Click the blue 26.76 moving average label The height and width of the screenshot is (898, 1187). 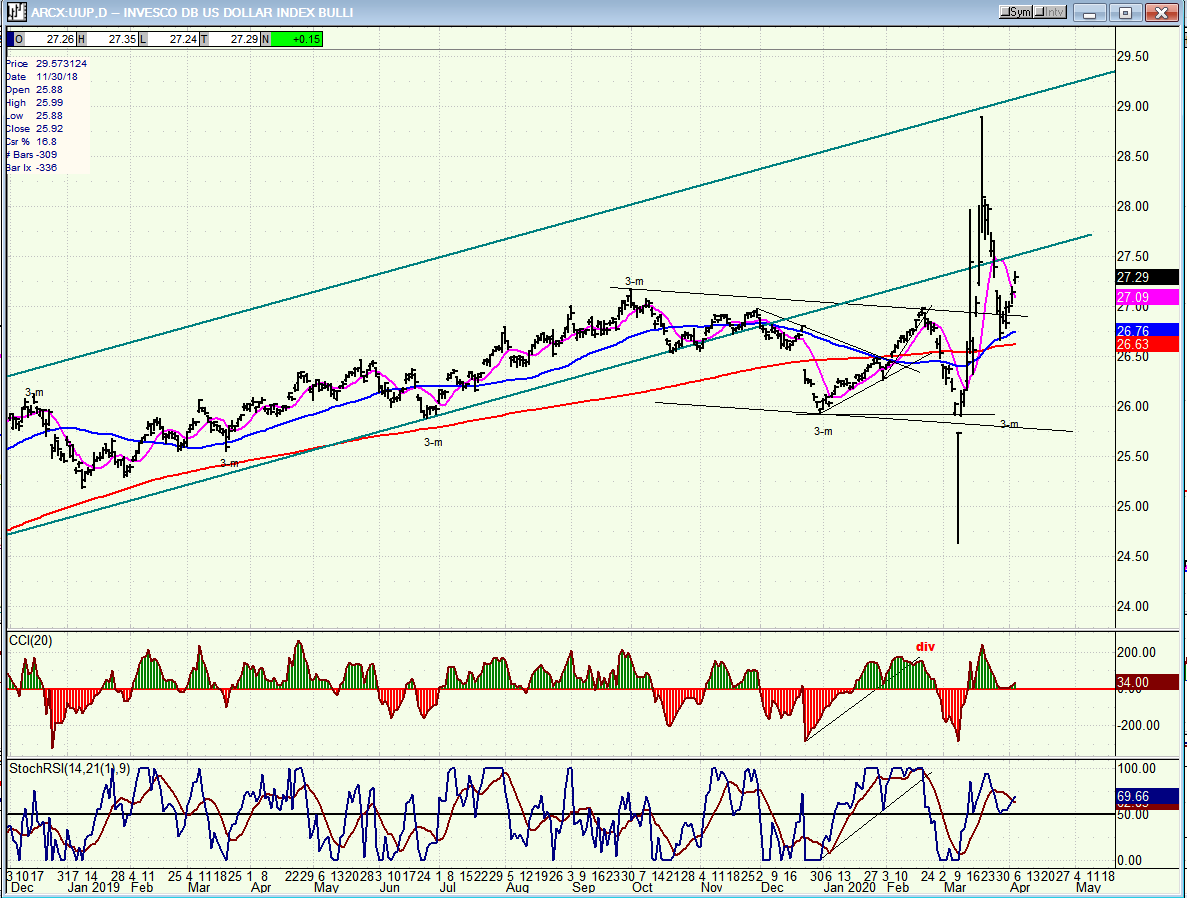click(x=1139, y=329)
